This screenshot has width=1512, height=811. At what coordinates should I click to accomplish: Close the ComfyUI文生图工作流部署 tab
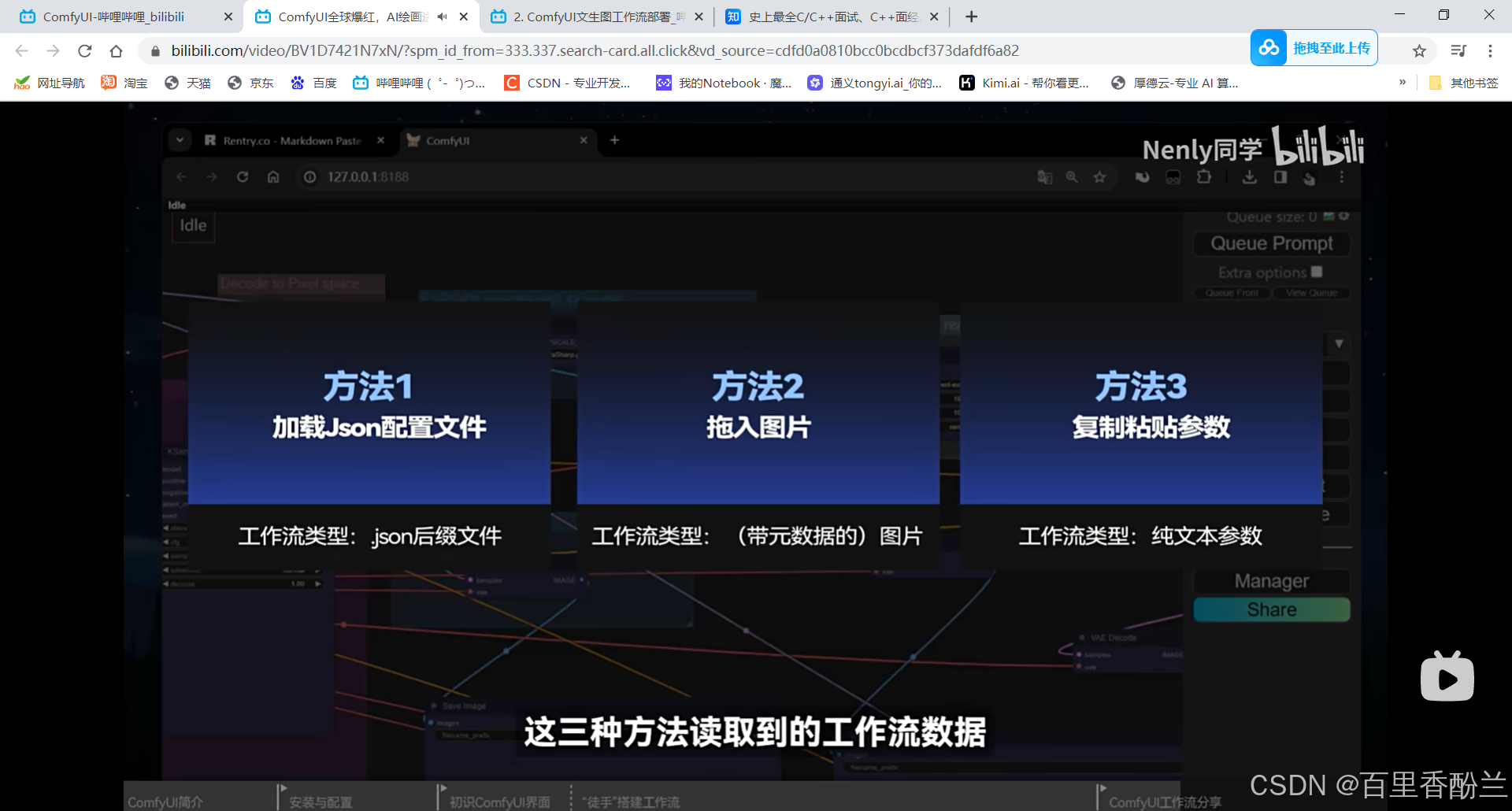(699, 17)
